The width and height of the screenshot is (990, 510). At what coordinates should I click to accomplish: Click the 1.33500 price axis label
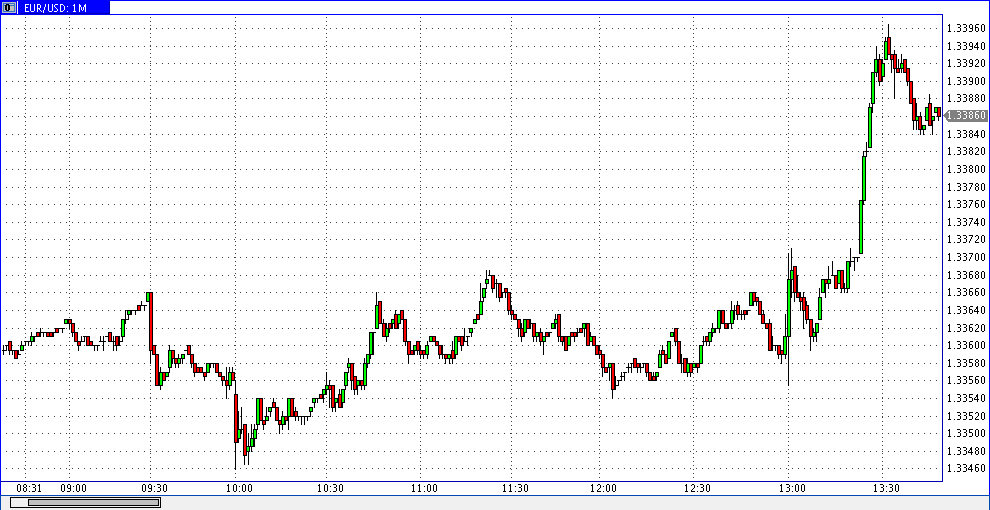click(967, 433)
